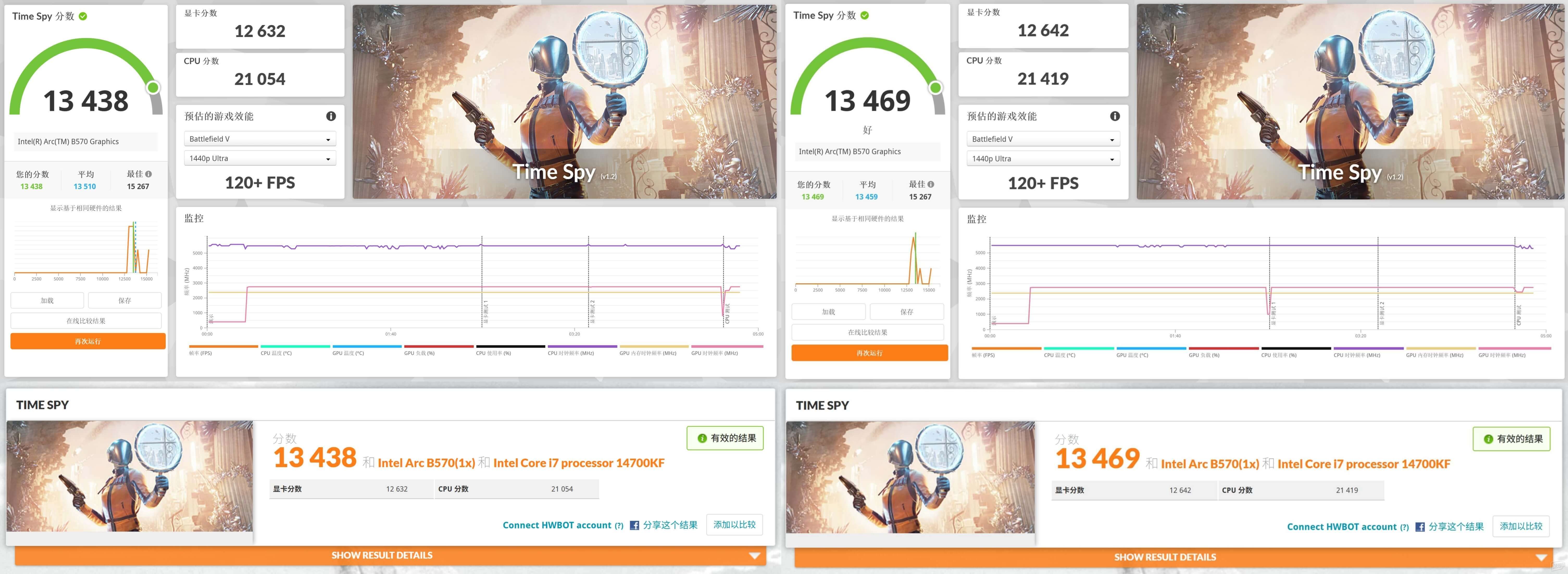1568x574 pixels.
Task: Click right 添加以比较 add to compare button
Action: [x=1521, y=527]
